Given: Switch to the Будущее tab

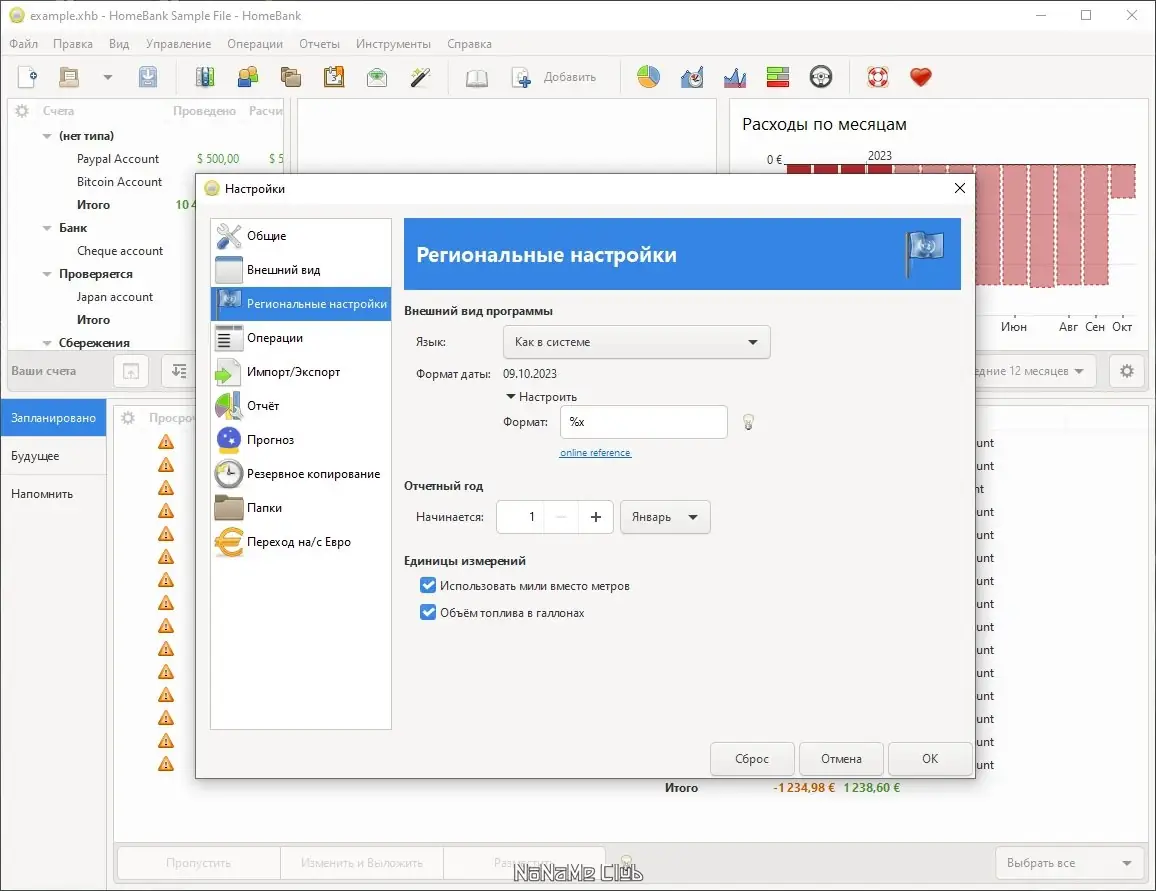Looking at the screenshot, I should (53, 455).
